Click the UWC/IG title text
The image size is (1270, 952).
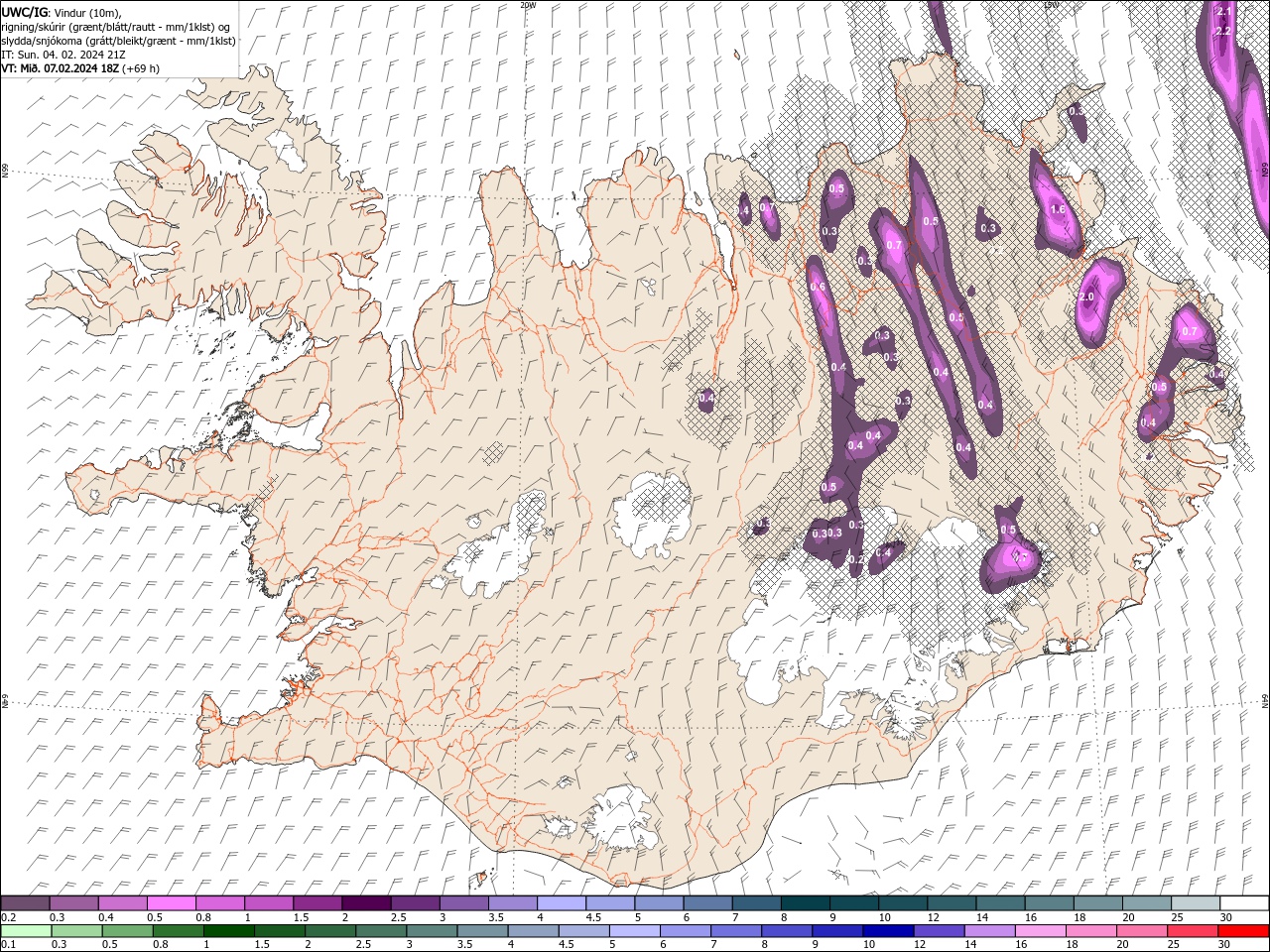[x=25, y=12]
